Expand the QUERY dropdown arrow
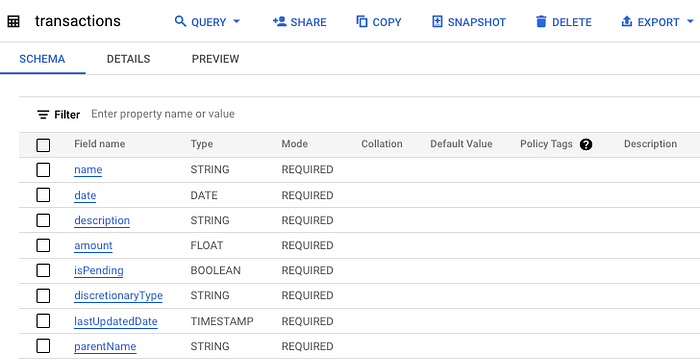700x360 pixels. click(x=237, y=21)
